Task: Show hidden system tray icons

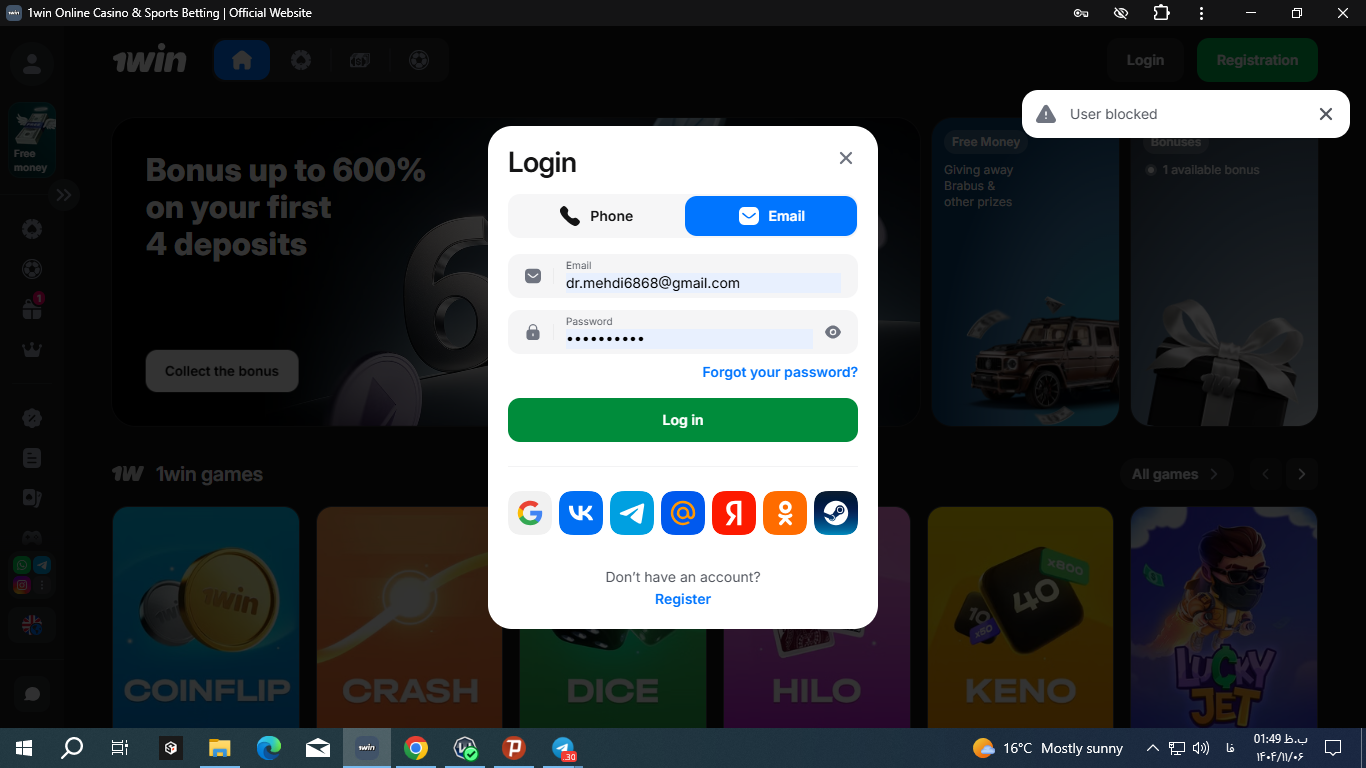Action: [x=1152, y=748]
